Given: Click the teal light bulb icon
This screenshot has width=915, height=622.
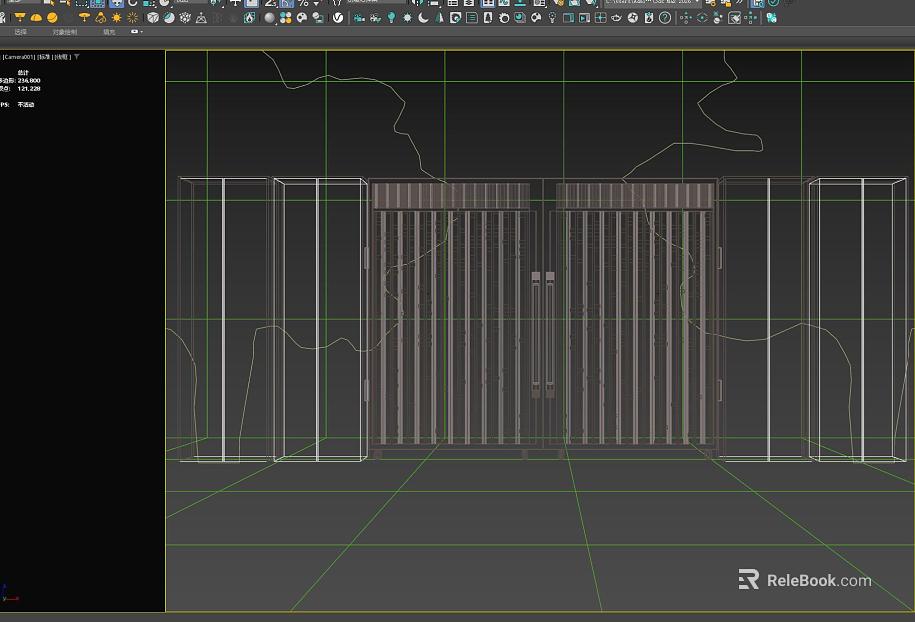Looking at the screenshot, I should [x=391, y=18].
